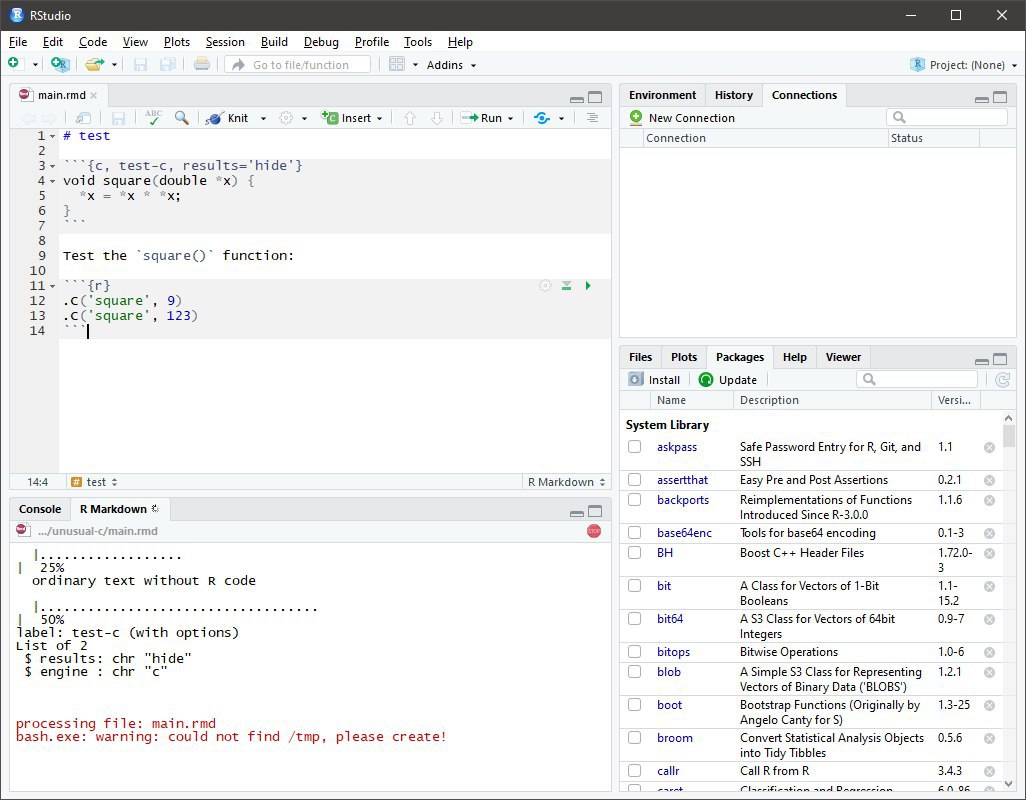Open the Project: (None) dropdown
Image resolution: width=1026 pixels, height=800 pixels.
(964, 65)
